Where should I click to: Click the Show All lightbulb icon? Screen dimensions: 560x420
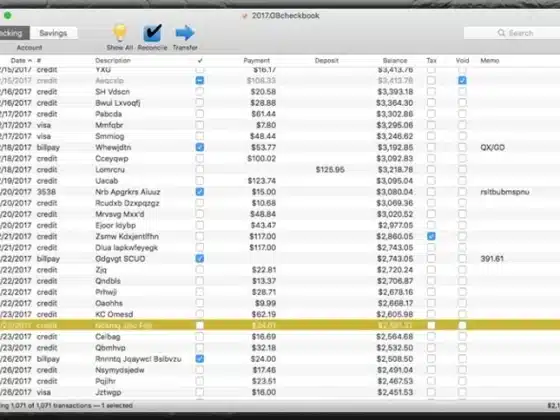click(x=120, y=33)
